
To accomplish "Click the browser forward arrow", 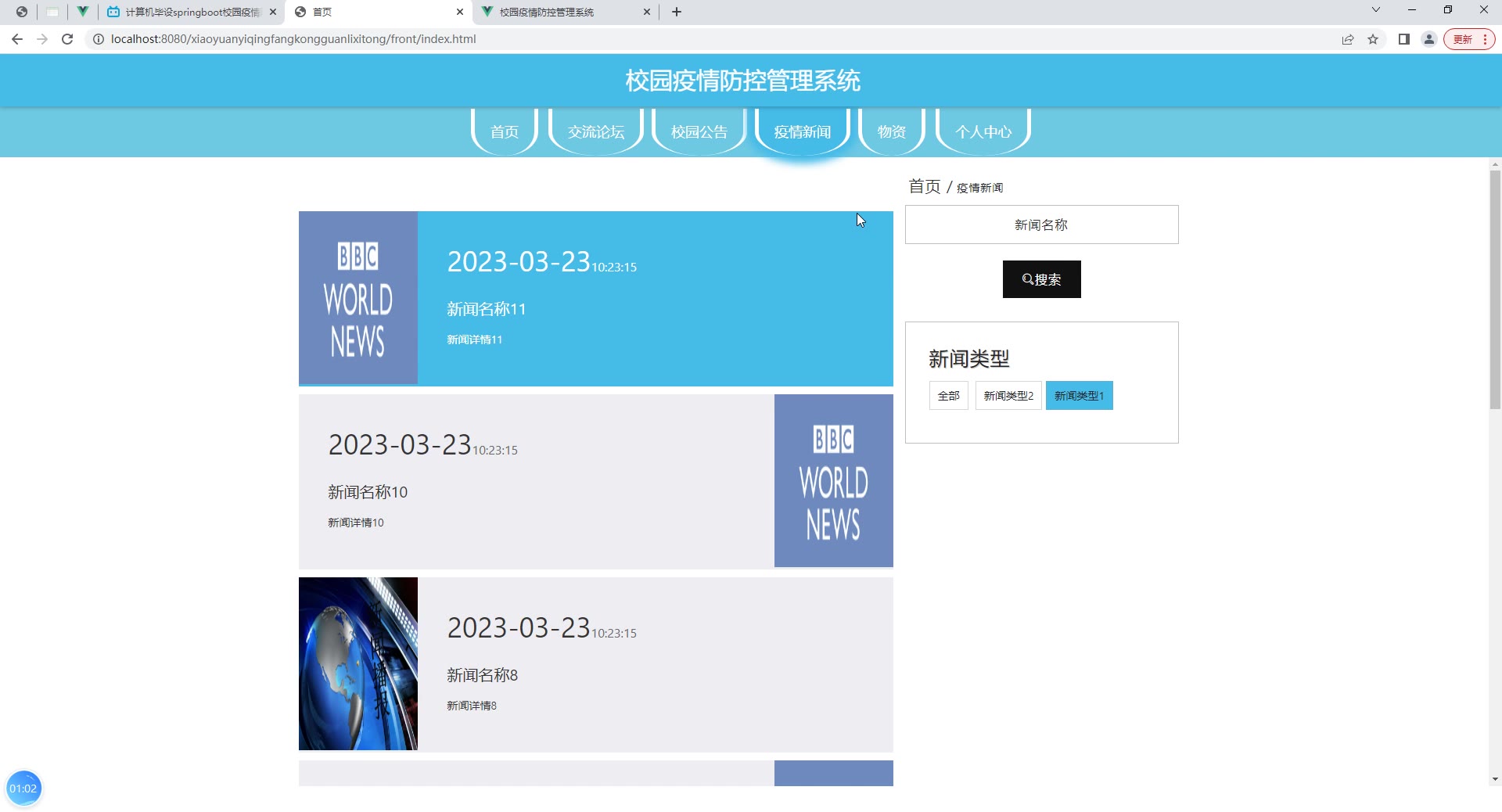I will (42, 39).
